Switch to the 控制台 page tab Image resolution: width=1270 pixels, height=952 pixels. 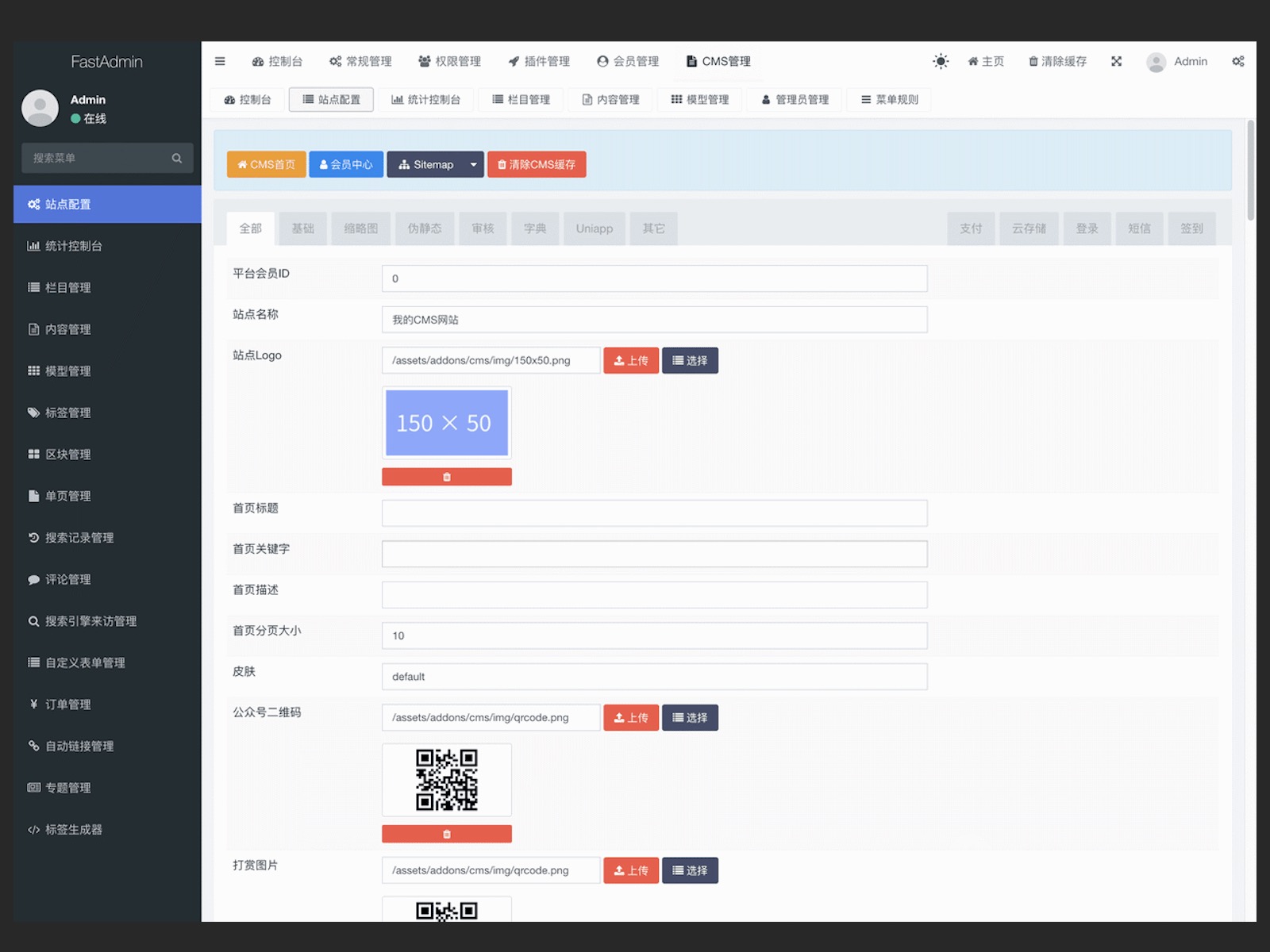point(248,99)
